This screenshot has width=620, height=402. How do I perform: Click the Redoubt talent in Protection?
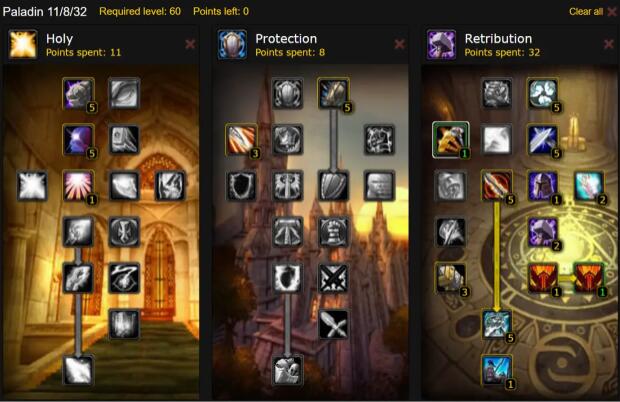[333, 94]
